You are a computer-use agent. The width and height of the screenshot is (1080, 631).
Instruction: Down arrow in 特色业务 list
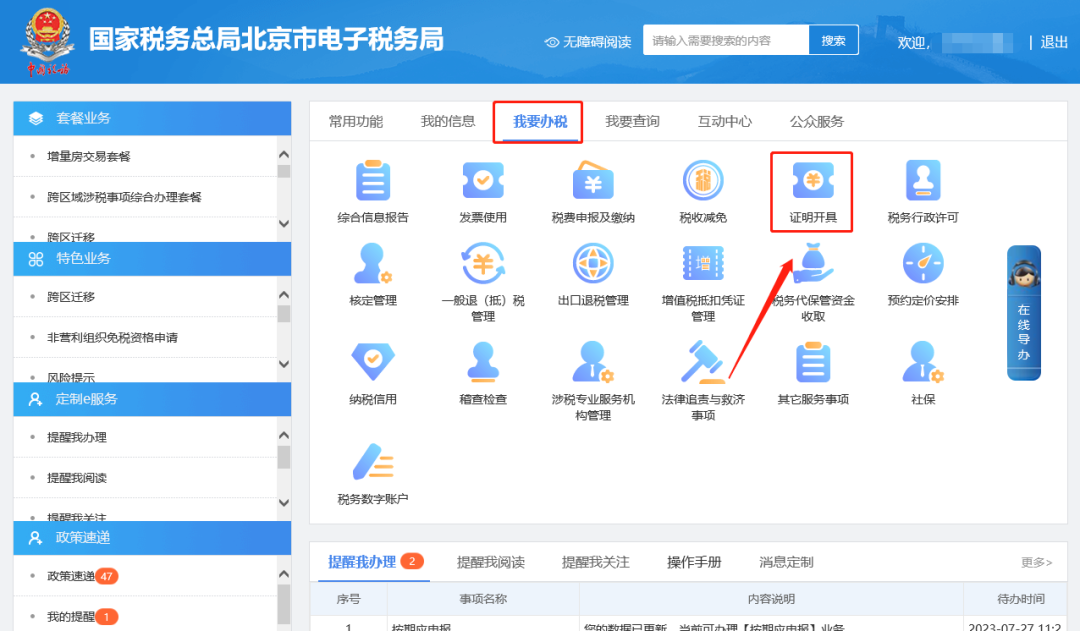(284, 364)
